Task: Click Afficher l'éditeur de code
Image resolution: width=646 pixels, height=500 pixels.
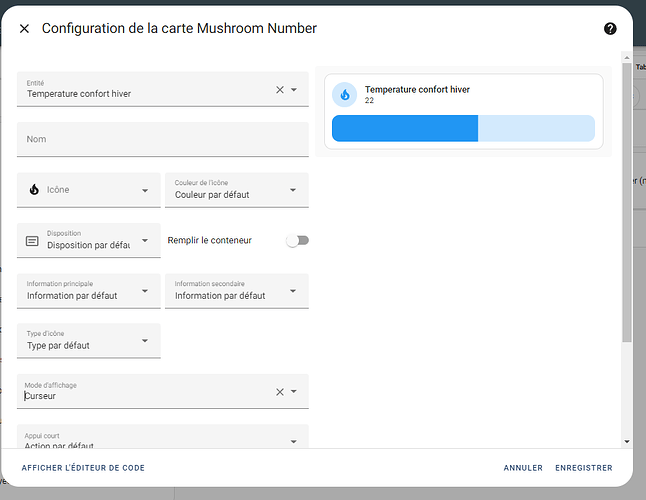Action: point(83,468)
